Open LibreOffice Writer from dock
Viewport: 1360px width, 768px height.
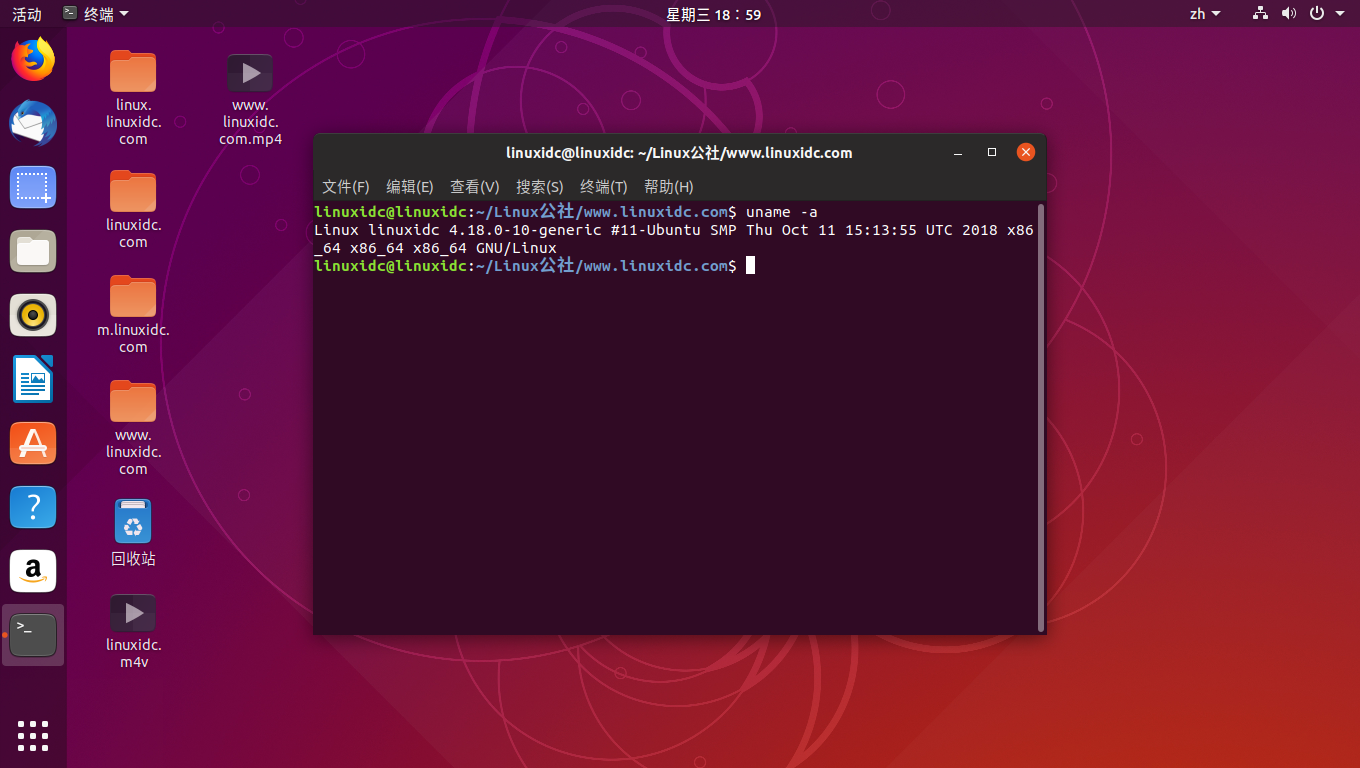coord(33,379)
